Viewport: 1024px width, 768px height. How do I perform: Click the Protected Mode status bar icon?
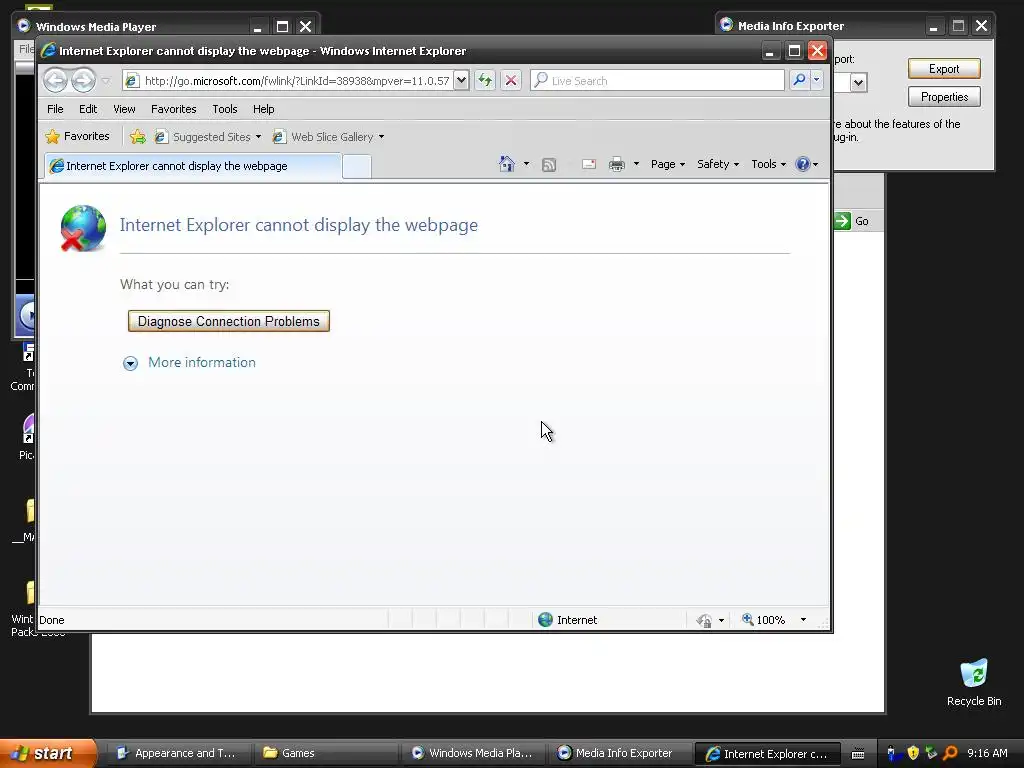(704, 620)
